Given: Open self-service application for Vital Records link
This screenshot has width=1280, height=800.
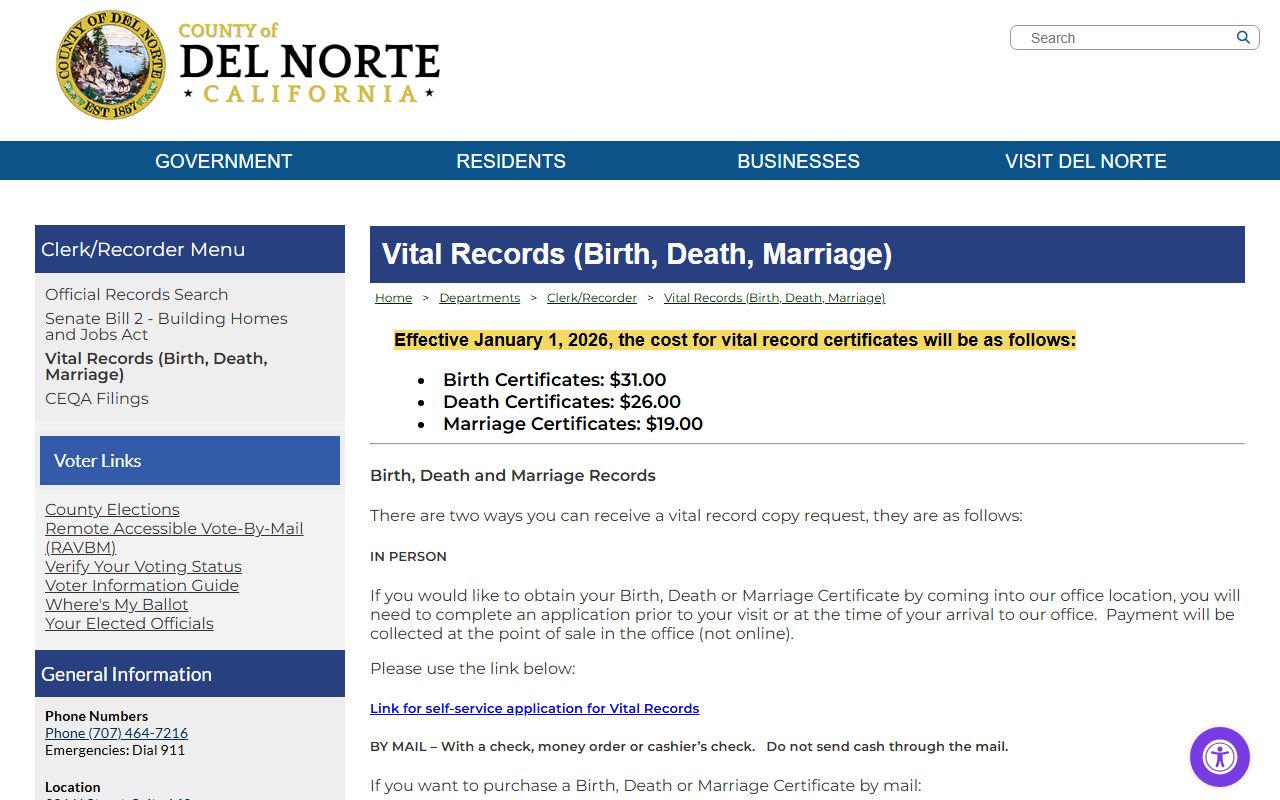Looking at the screenshot, I should pos(535,708).
